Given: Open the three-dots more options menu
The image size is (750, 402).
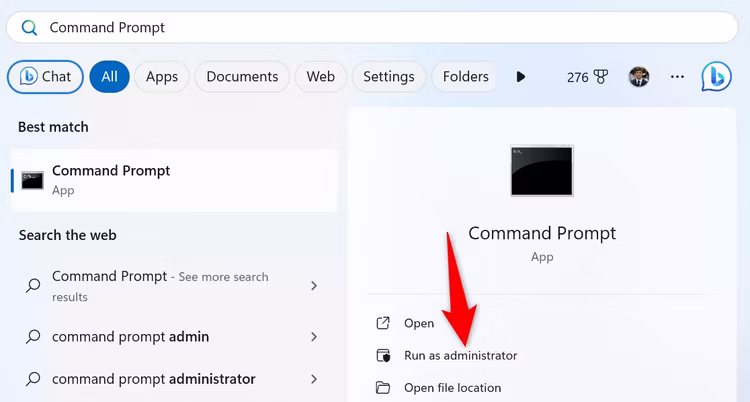Looking at the screenshot, I should pyautogui.click(x=677, y=77).
